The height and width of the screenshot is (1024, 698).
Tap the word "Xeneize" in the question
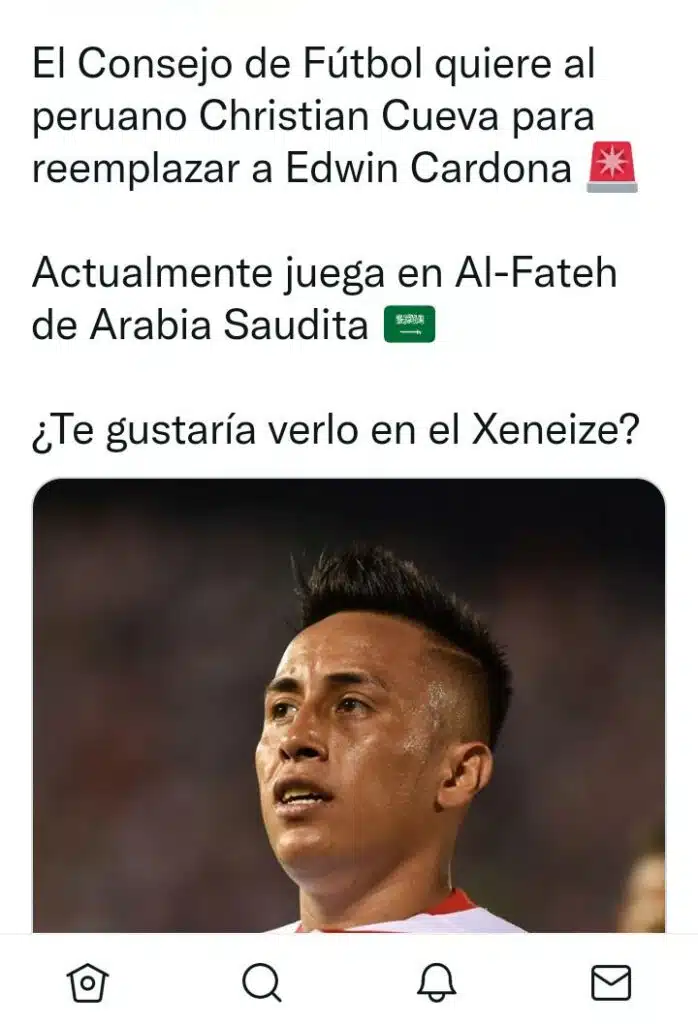point(545,430)
